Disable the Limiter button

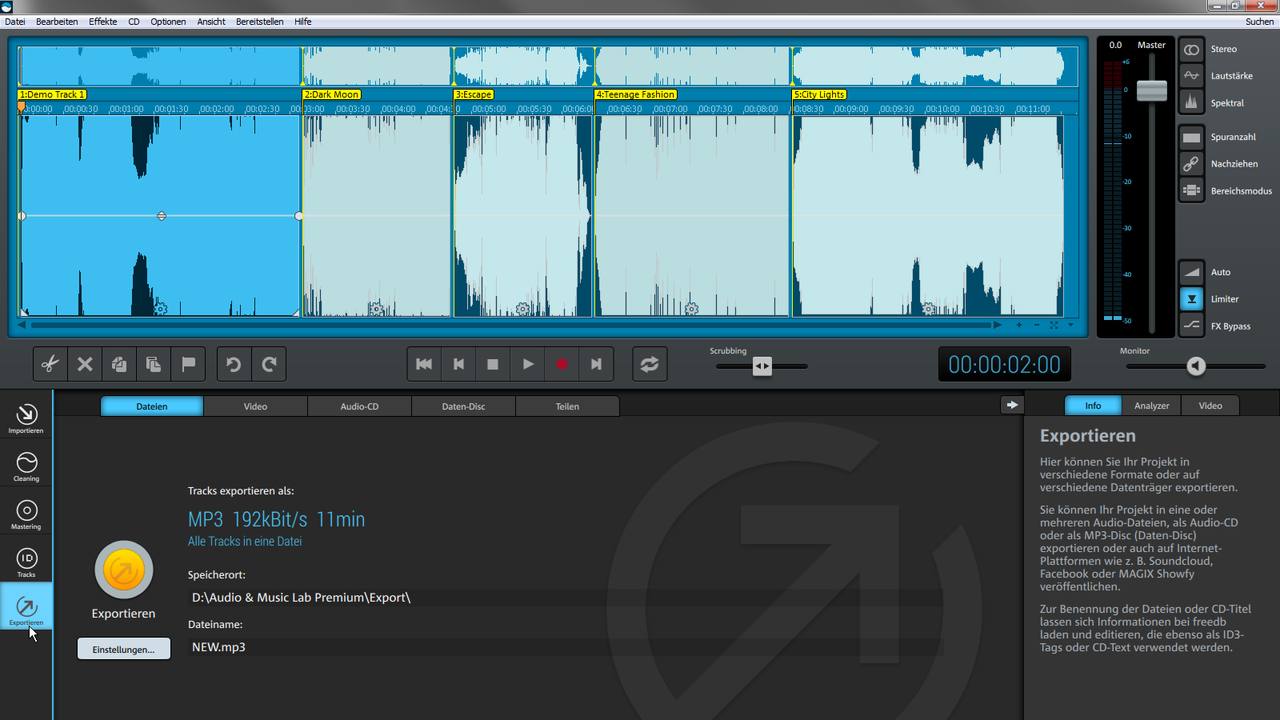(1191, 299)
